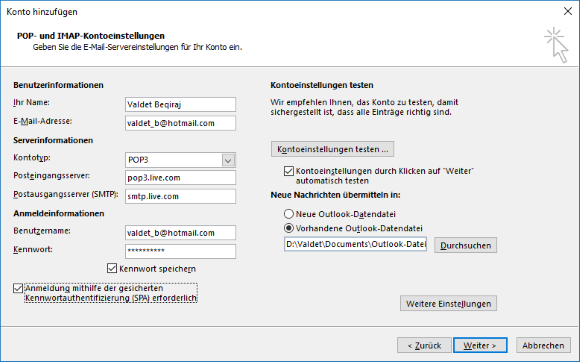Click the Durchsuchen button
The width and height of the screenshot is (580, 362).
[465, 246]
